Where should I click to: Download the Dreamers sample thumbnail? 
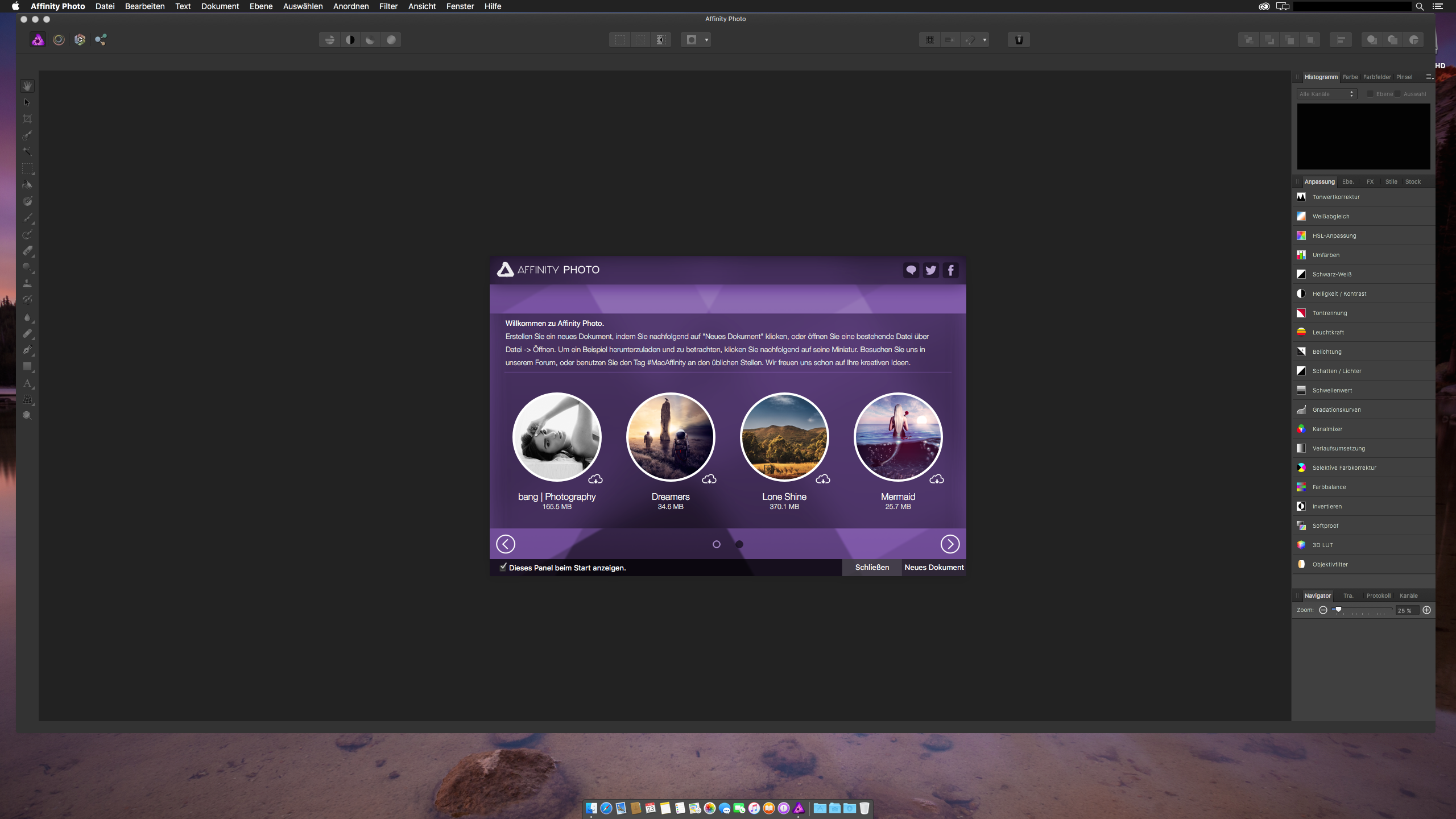click(x=671, y=437)
